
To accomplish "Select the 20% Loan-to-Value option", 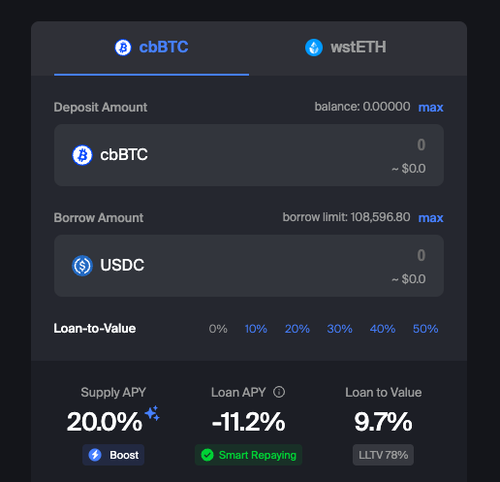I will [x=297, y=329].
